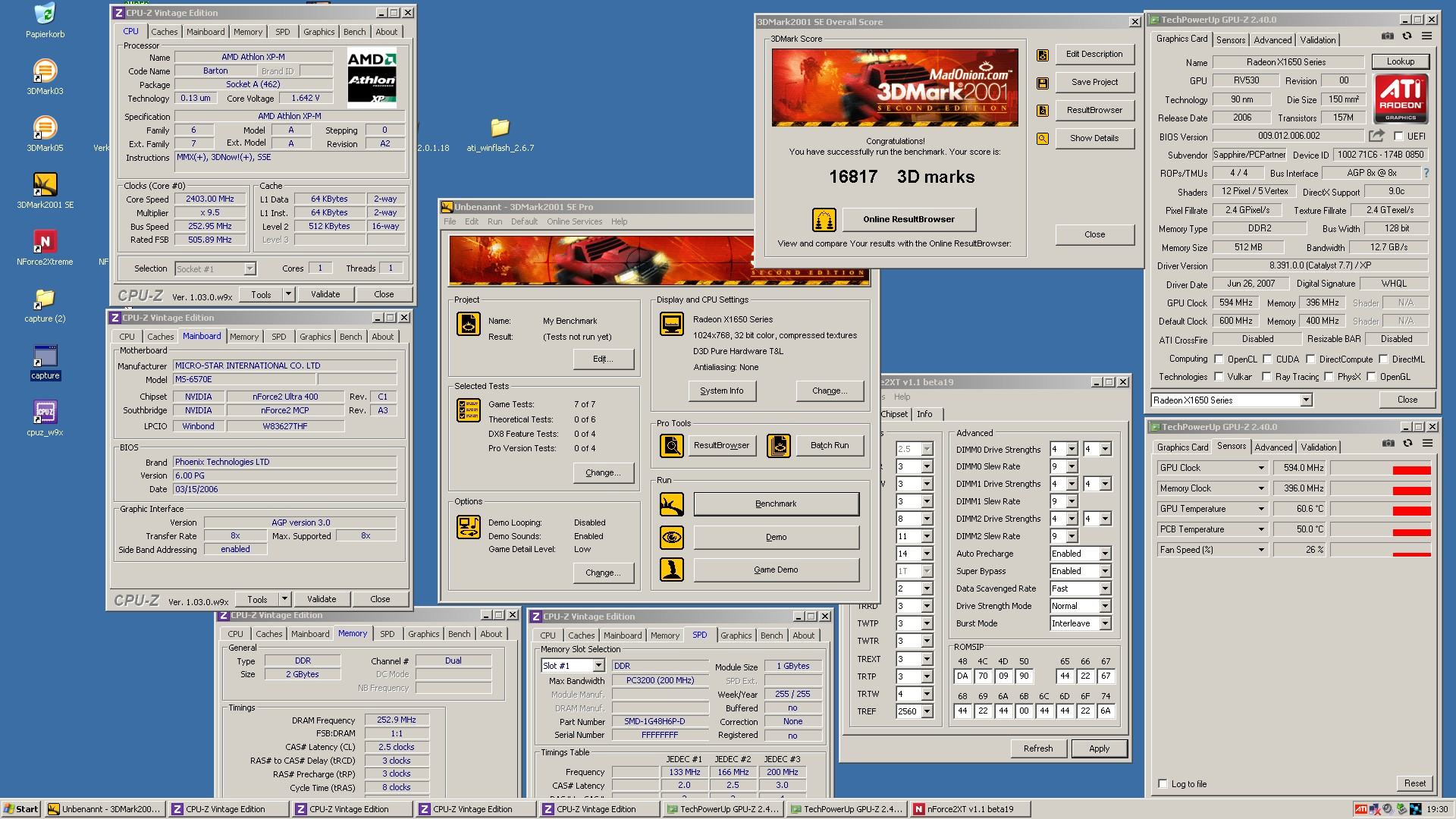
Task: Click Demo eye icon
Action: [672, 538]
